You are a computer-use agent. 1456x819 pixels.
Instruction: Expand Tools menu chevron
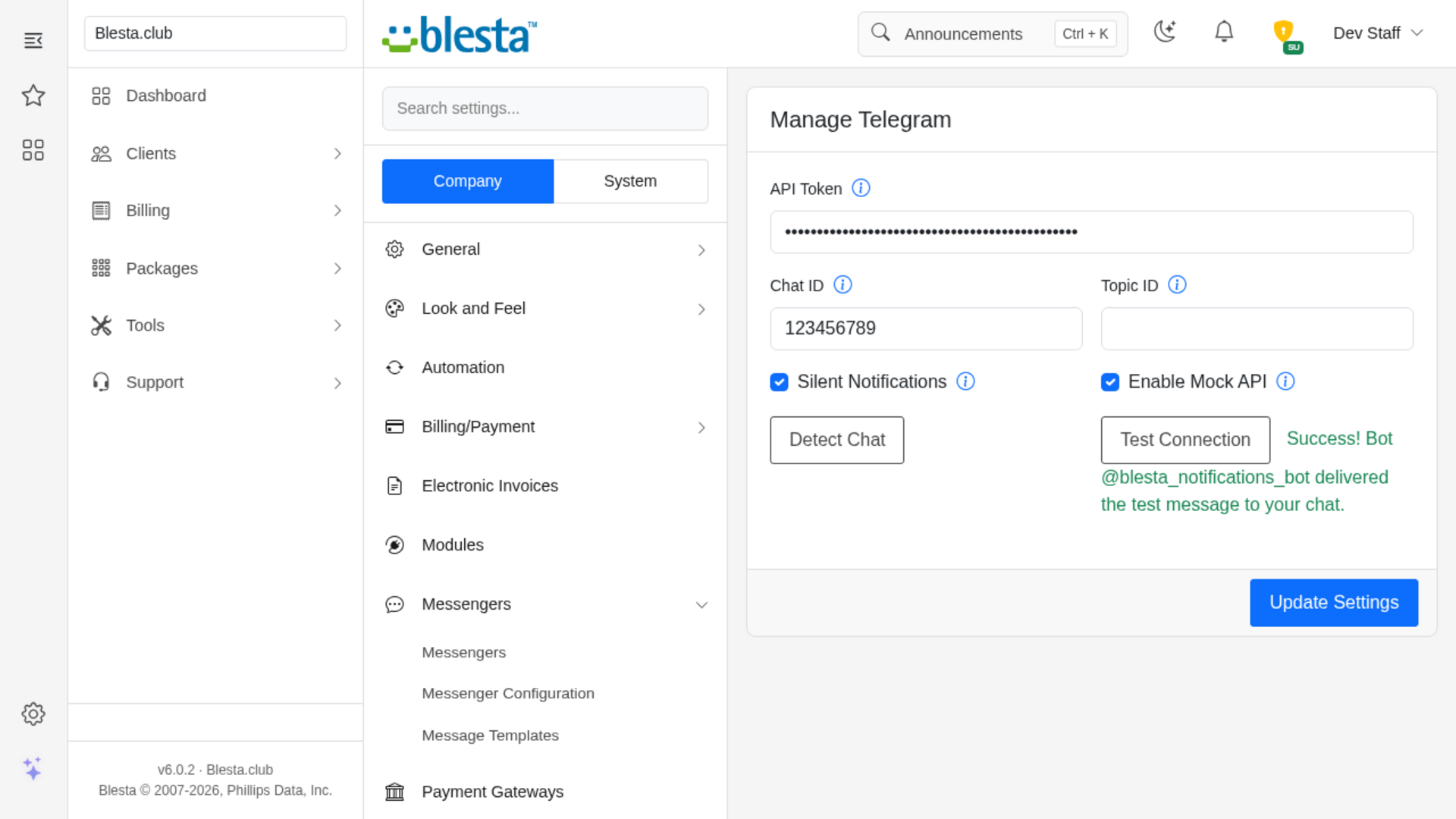pyautogui.click(x=337, y=325)
